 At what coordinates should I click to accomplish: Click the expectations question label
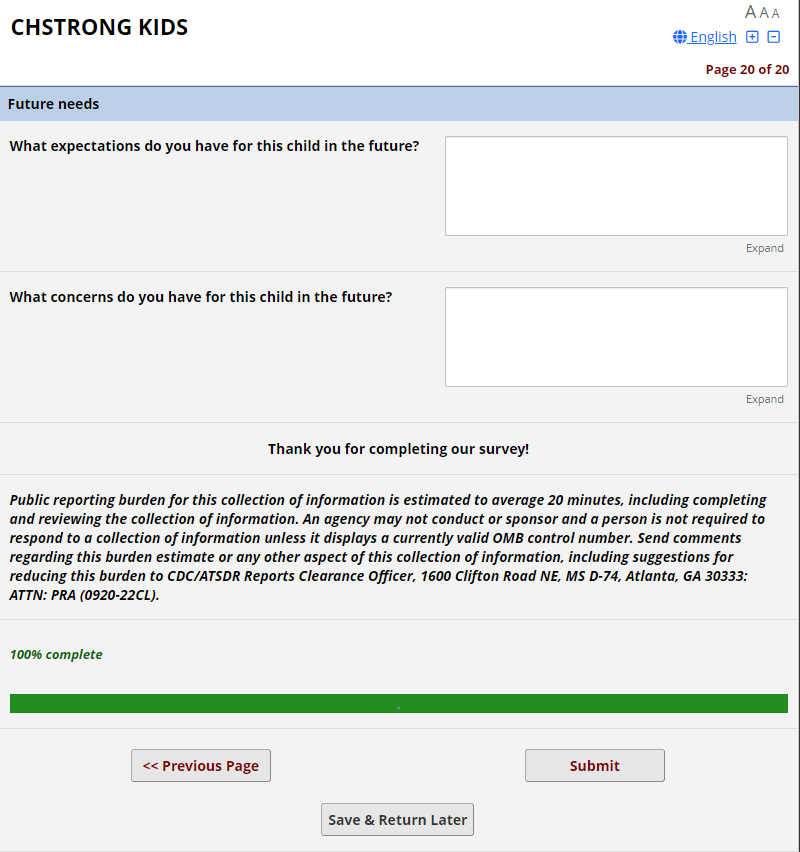(214, 146)
